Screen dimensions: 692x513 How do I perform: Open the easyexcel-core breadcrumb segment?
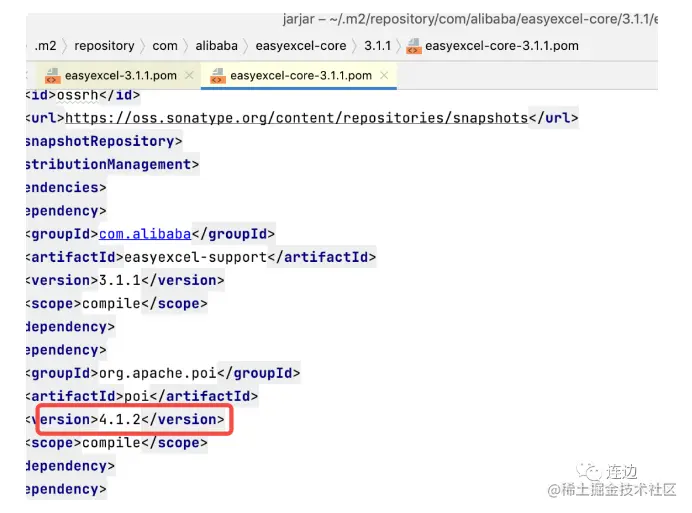[x=301, y=45]
